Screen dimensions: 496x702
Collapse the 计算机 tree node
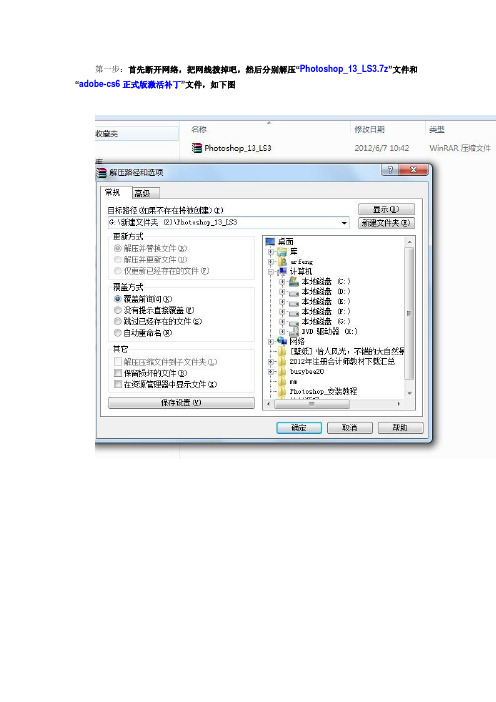coord(270,272)
